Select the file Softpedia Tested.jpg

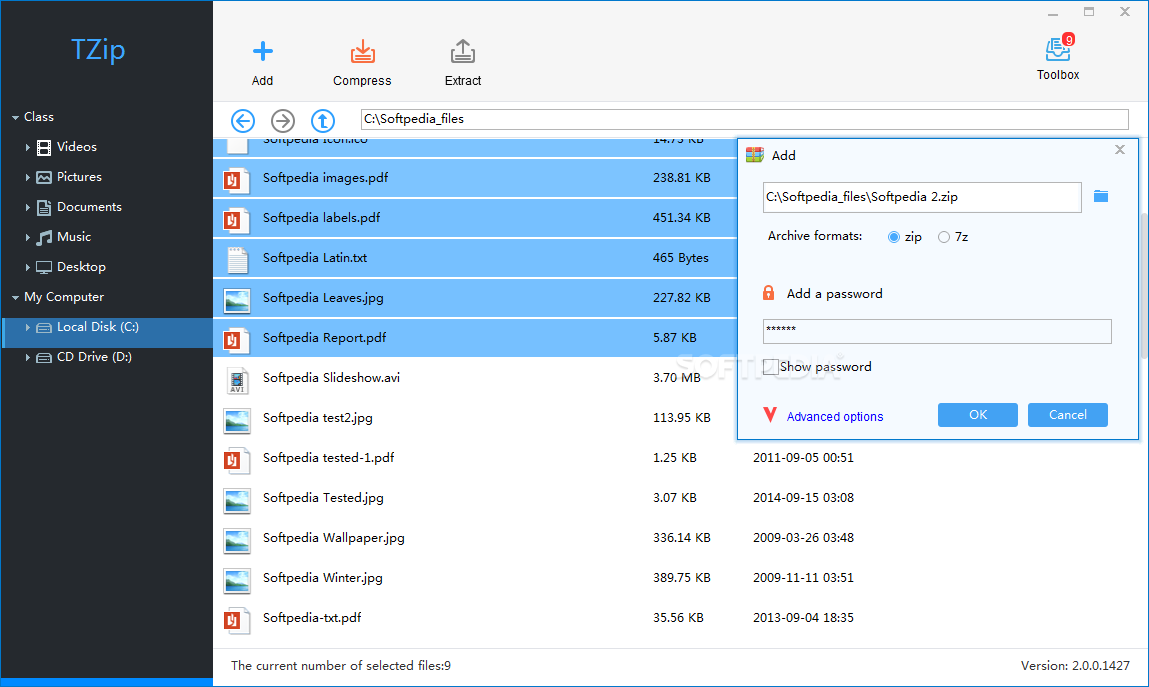click(x=323, y=498)
